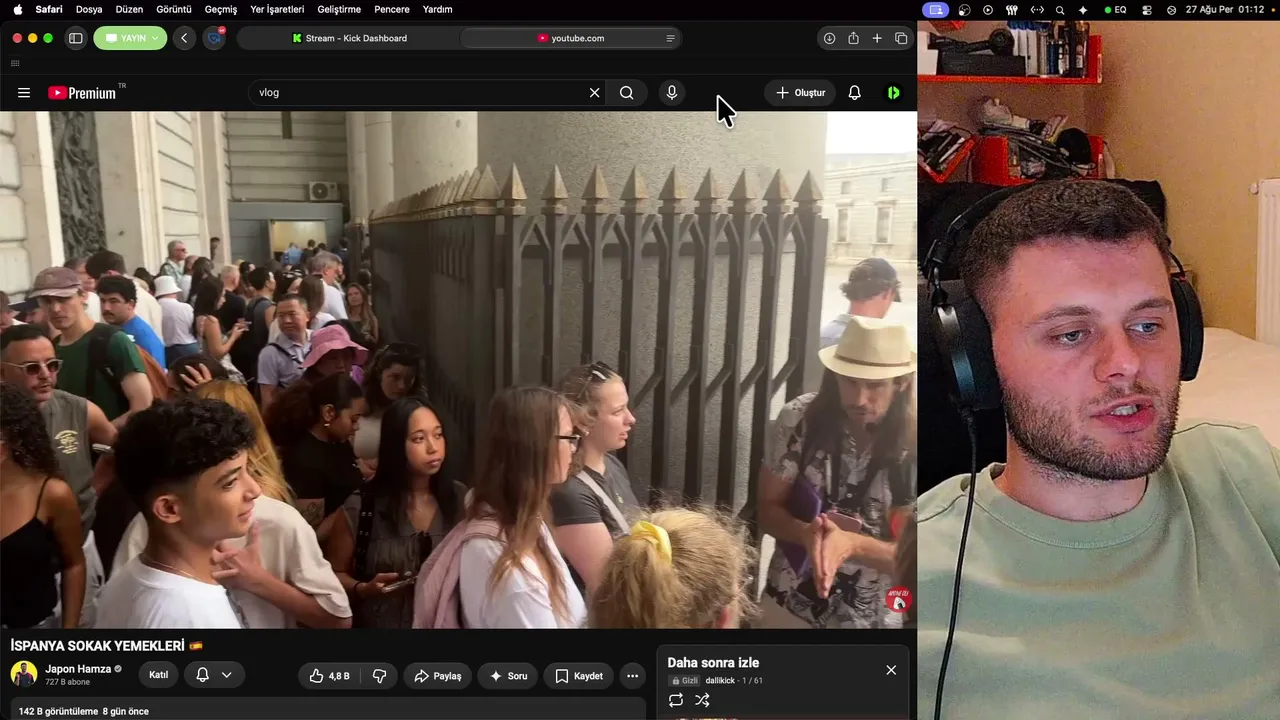Open the YouTube account avatar menu

pyautogui.click(x=893, y=93)
